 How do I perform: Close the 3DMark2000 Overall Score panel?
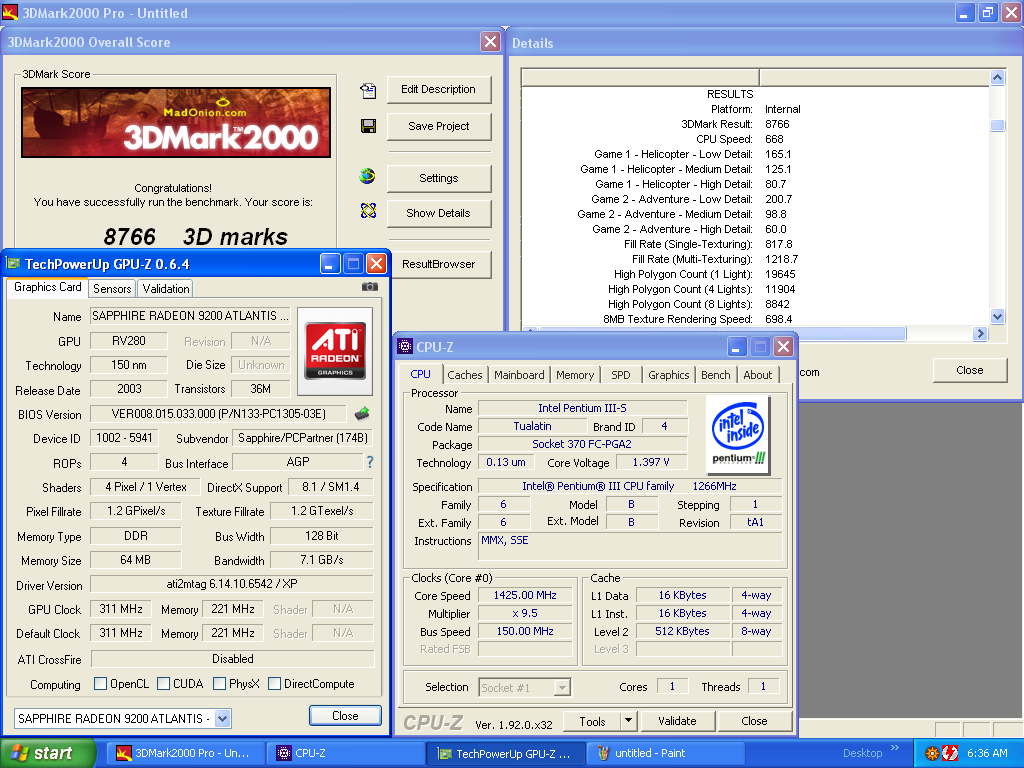pyautogui.click(x=490, y=42)
